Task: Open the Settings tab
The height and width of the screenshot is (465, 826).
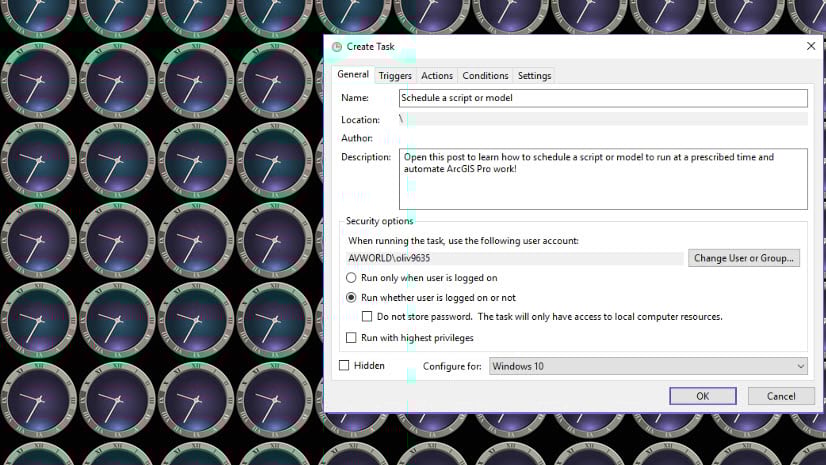Action: tap(534, 76)
